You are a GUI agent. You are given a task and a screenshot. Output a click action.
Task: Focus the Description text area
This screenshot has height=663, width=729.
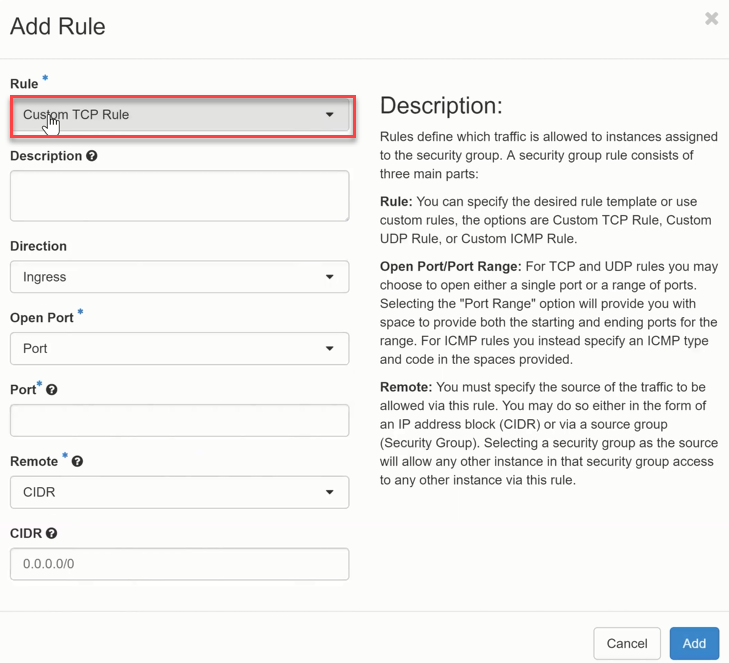[x=180, y=195]
